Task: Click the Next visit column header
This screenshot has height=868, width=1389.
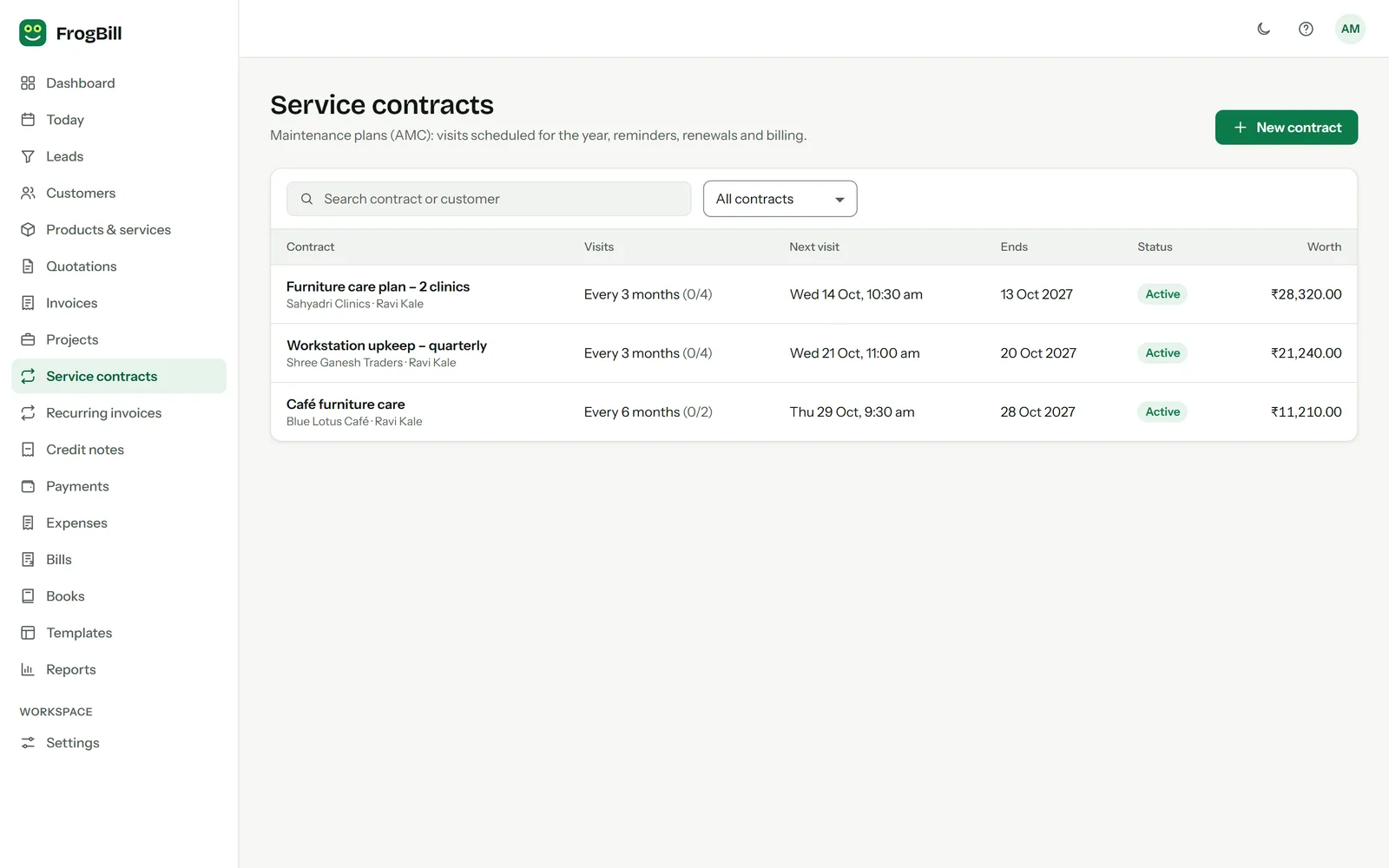Action: (x=814, y=247)
